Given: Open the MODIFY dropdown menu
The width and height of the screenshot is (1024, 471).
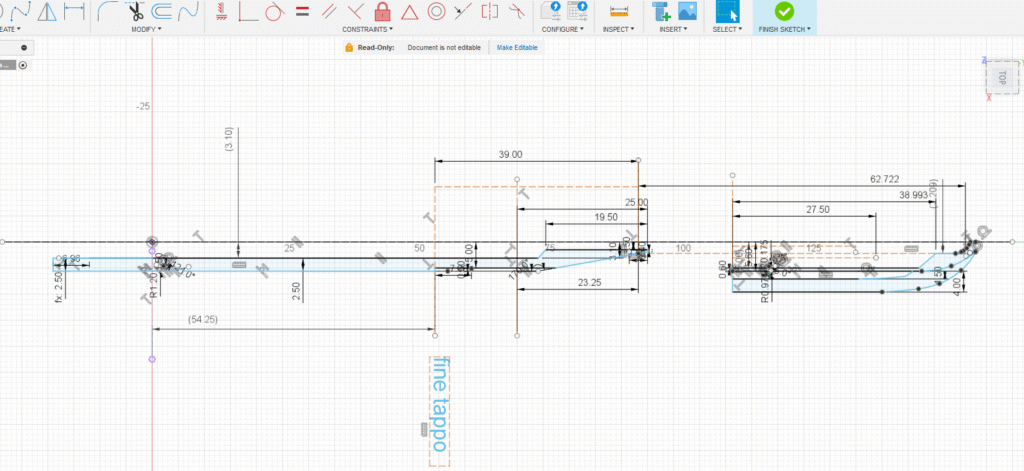Looking at the screenshot, I should (x=146, y=29).
